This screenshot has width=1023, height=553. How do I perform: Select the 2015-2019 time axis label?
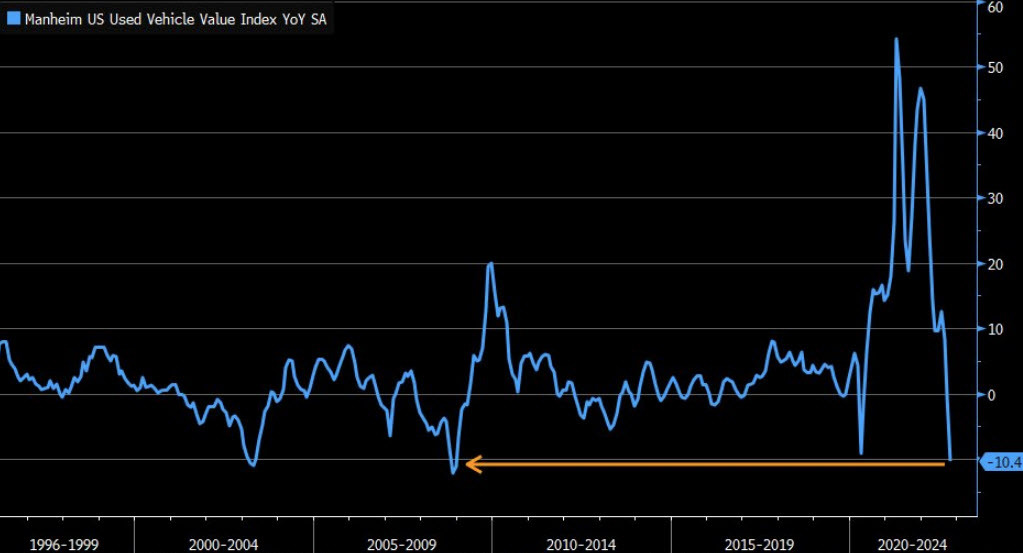[759, 544]
